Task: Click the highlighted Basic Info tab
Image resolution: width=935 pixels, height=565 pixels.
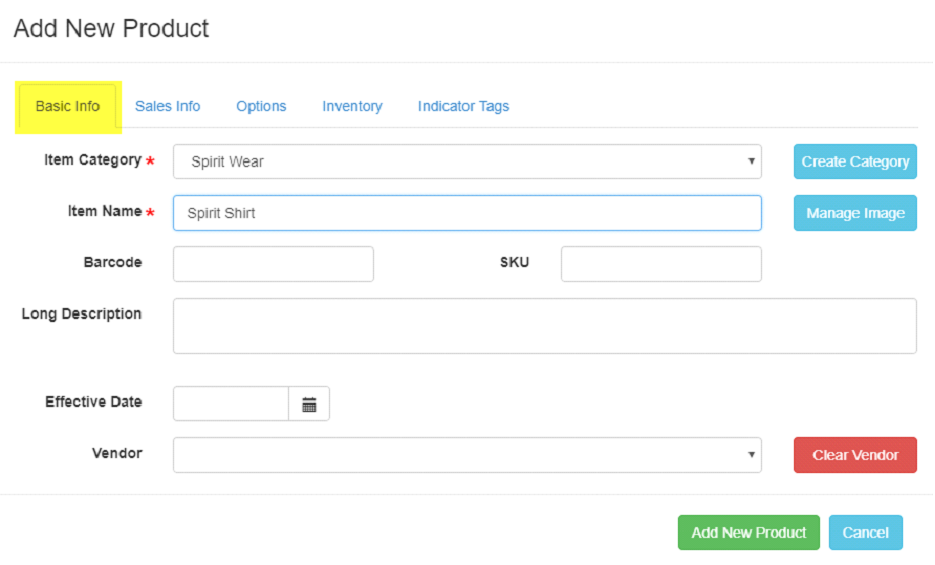Action: point(68,106)
